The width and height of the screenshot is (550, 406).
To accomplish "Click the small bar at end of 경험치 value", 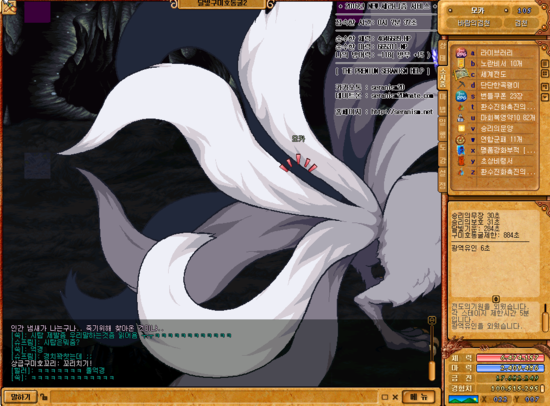I will coord(542,389).
